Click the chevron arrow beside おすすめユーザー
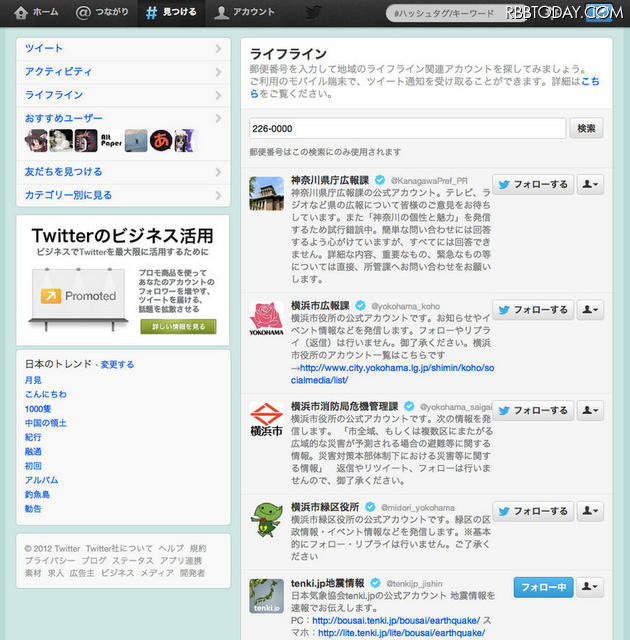The width and height of the screenshot is (630, 640). click(x=219, y=118)
